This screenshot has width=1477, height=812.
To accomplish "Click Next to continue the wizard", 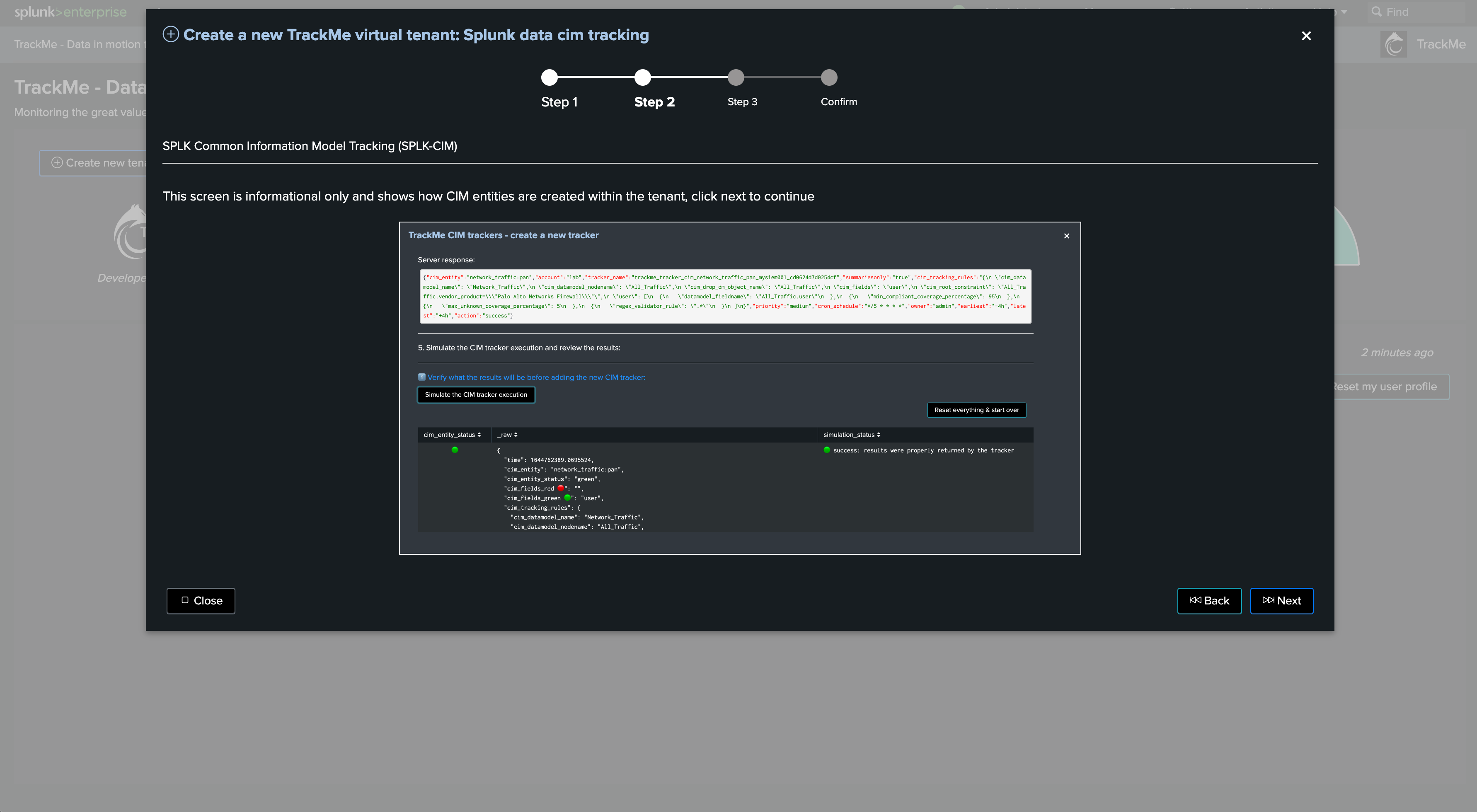I will (x=1281, y=601).
